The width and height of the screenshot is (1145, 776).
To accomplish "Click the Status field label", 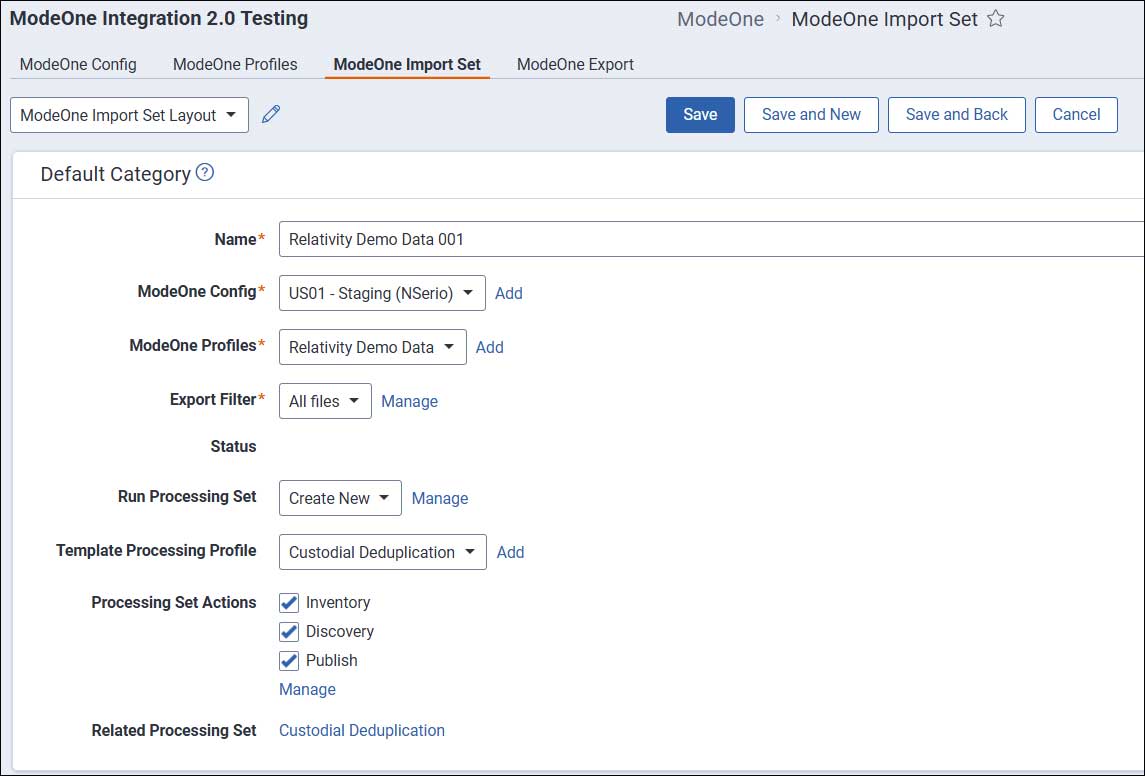I will click(x=234, y=447).
